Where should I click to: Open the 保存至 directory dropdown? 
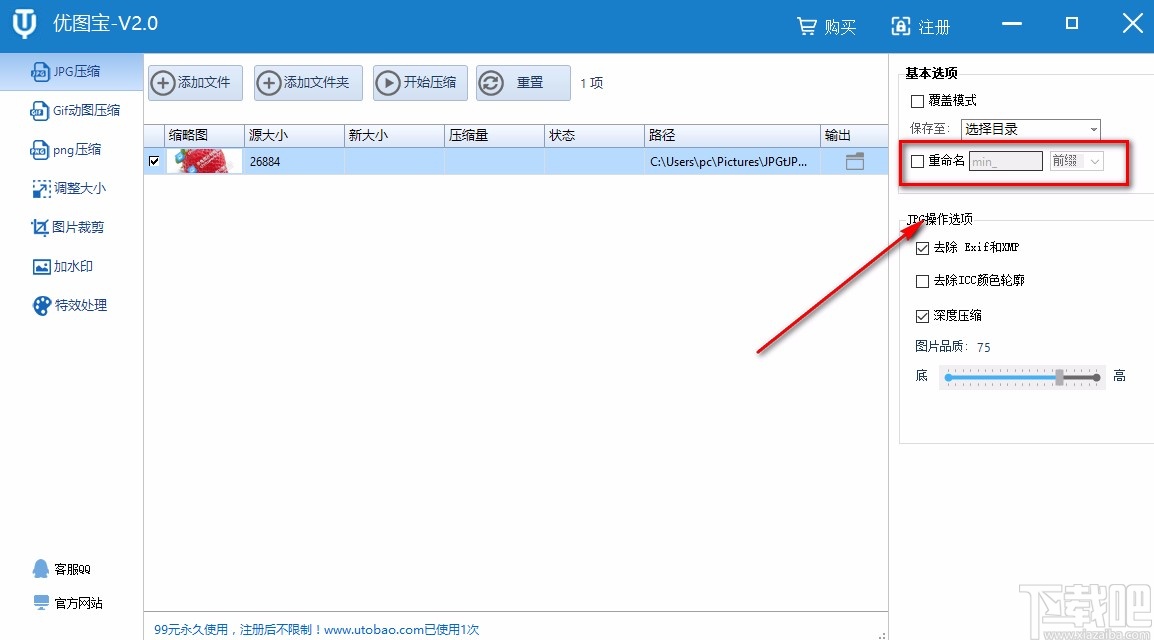tap(1030, 128)
